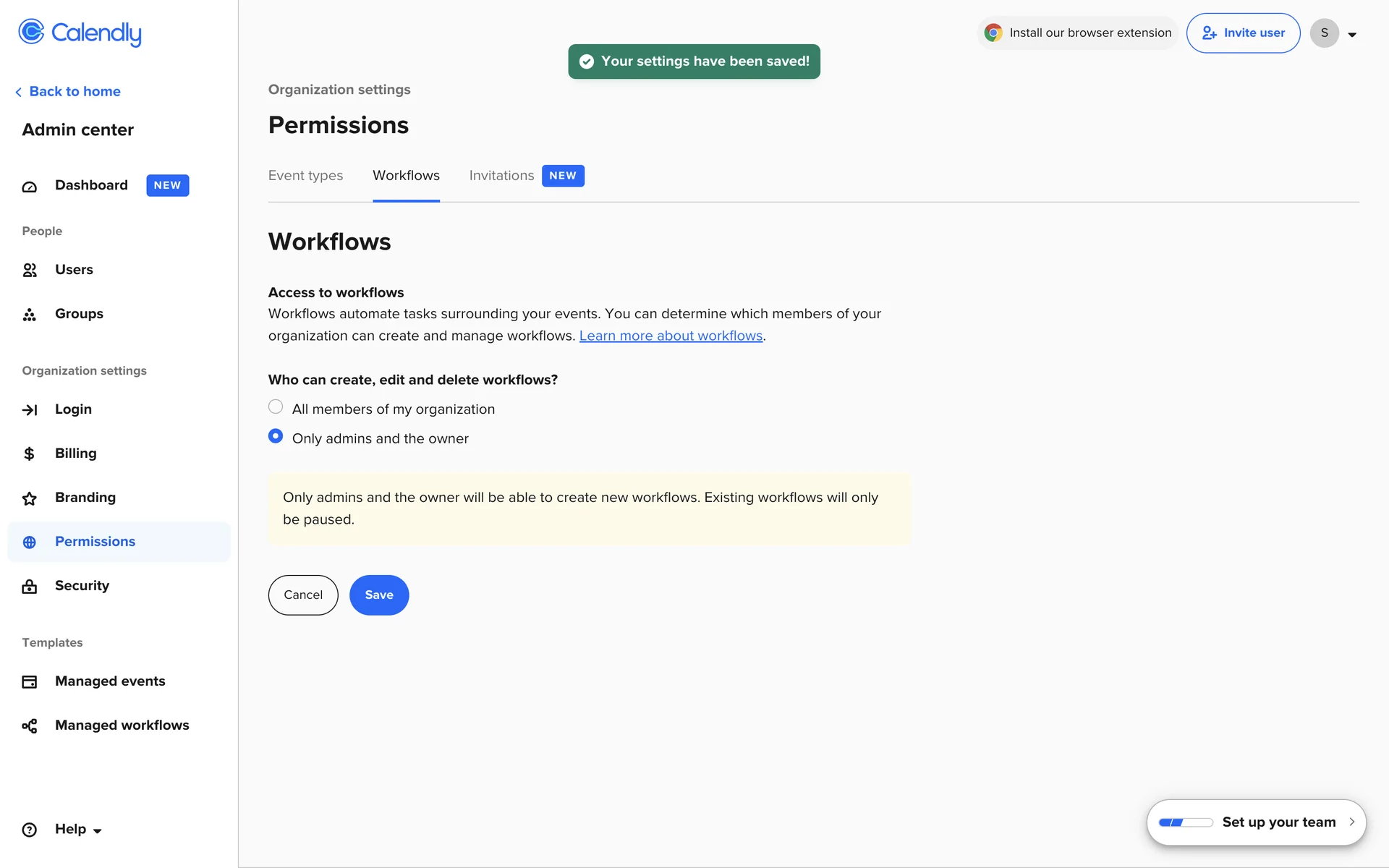Viewport: 1389px width, 868px height.
Task: Click the Branding star icon
Action: [30, 498]
